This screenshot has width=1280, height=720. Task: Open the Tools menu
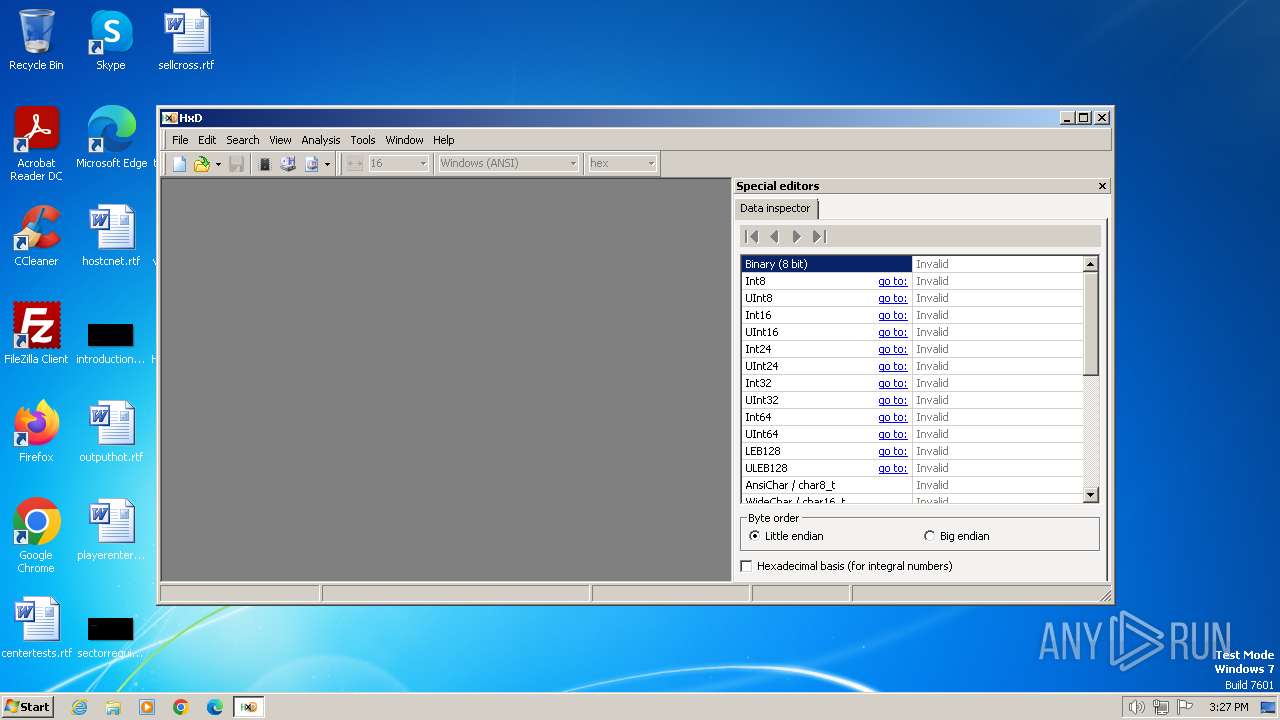pos(363,140)
